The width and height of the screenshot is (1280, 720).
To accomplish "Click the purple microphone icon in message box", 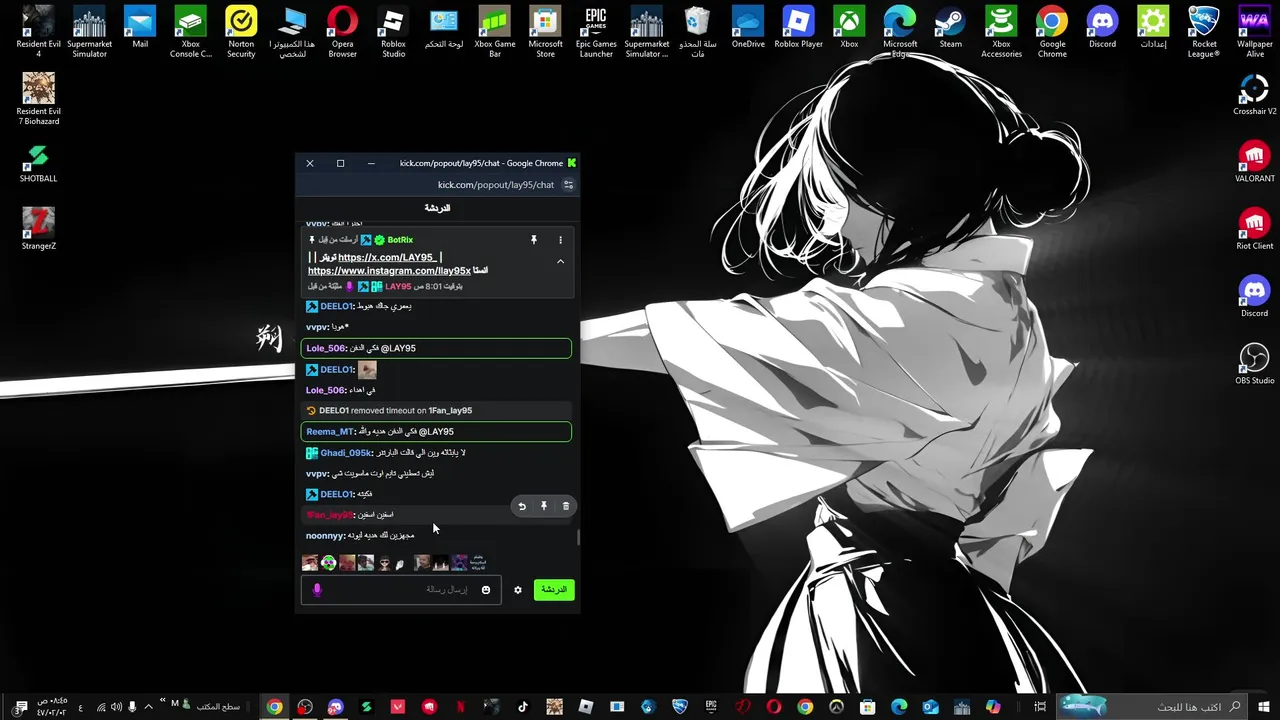I will [x=317, y=590].
